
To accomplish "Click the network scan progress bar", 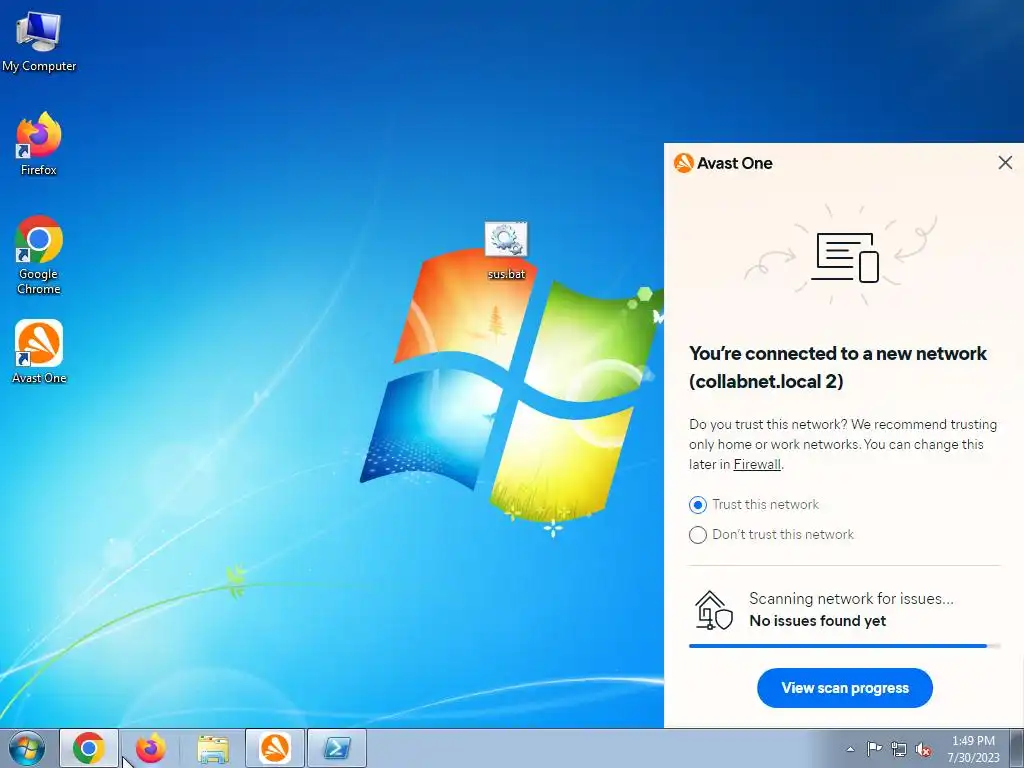I will click(844, 646).
